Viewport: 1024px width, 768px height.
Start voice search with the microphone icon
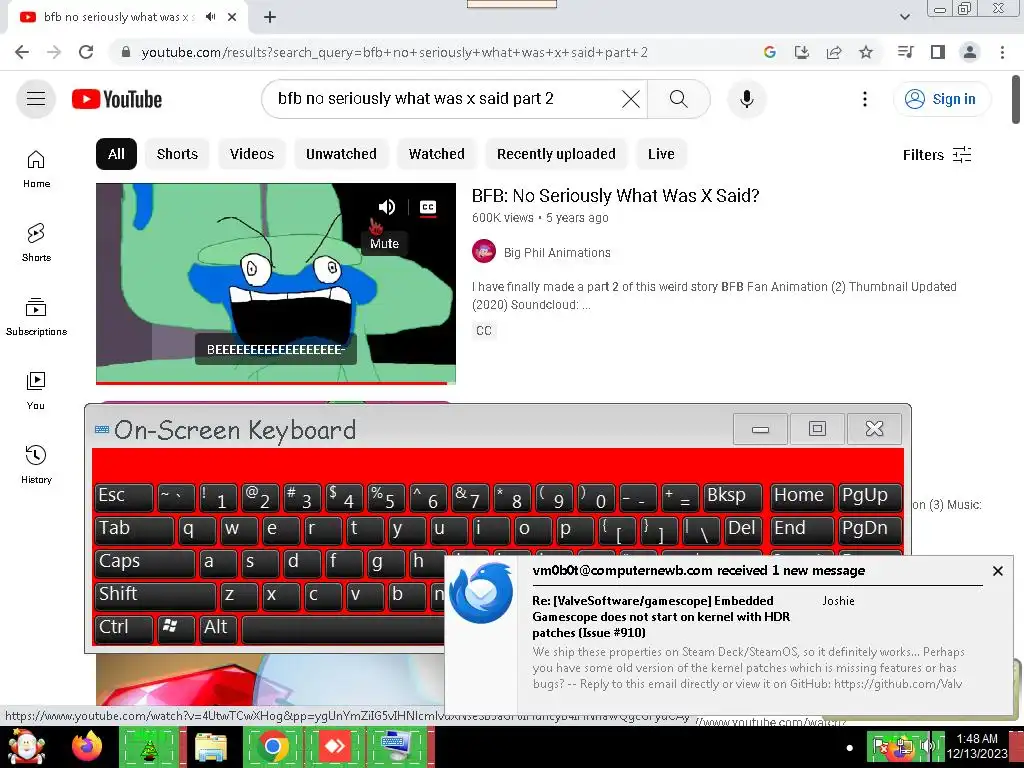746,99
